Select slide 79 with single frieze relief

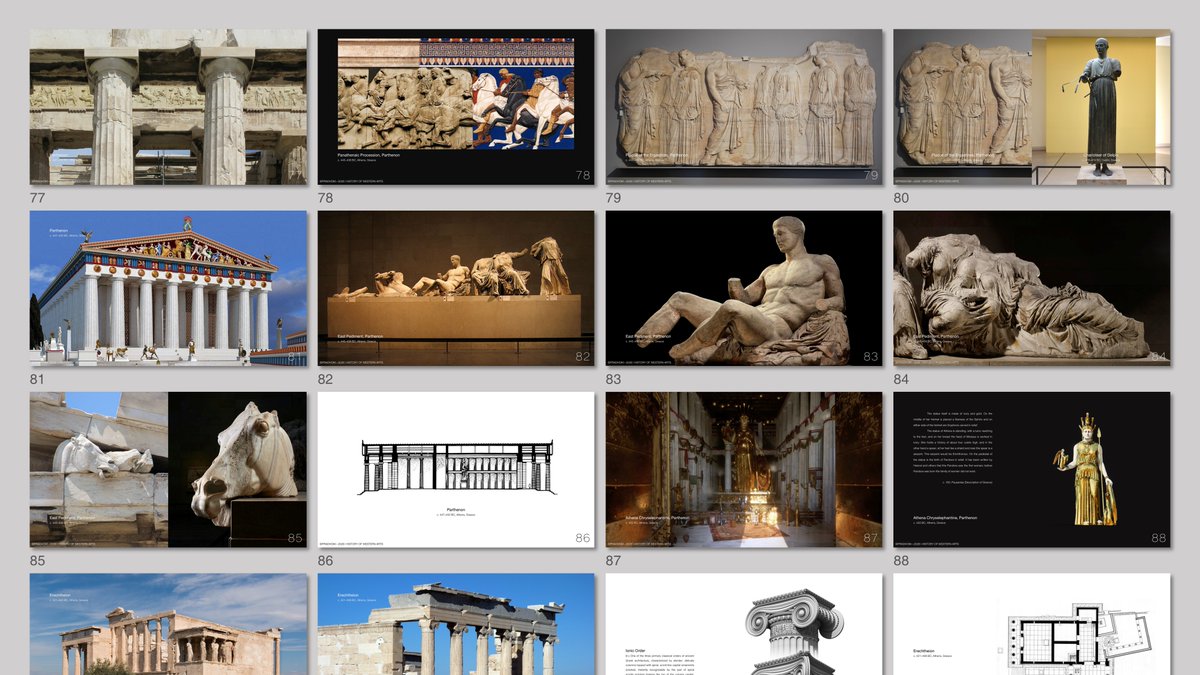pos(744,107)
